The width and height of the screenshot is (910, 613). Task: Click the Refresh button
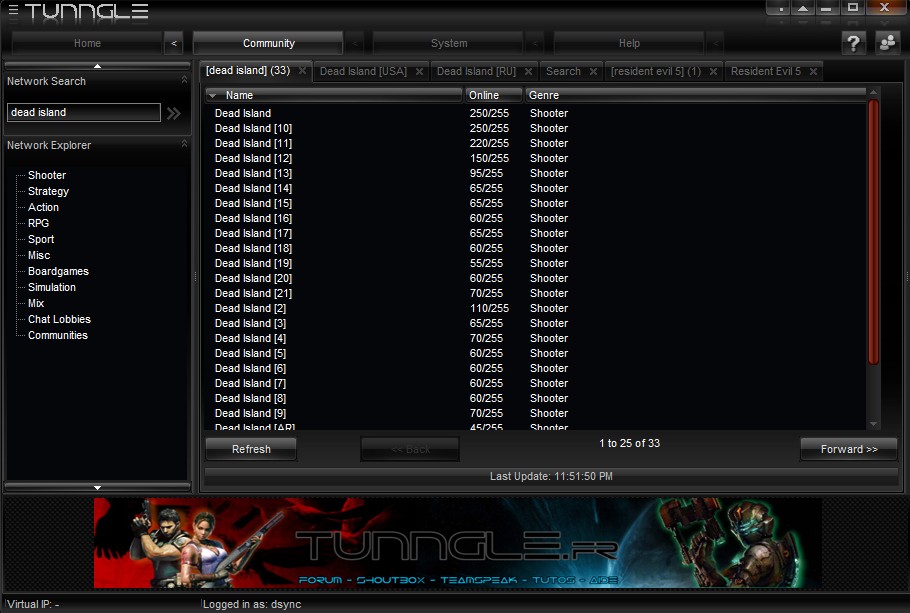pyautogui.click(x=251, y=449)
